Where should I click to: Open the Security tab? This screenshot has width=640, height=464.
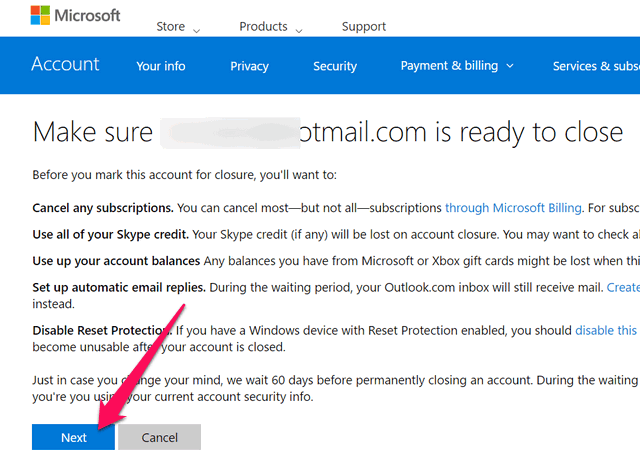point(334,66)
